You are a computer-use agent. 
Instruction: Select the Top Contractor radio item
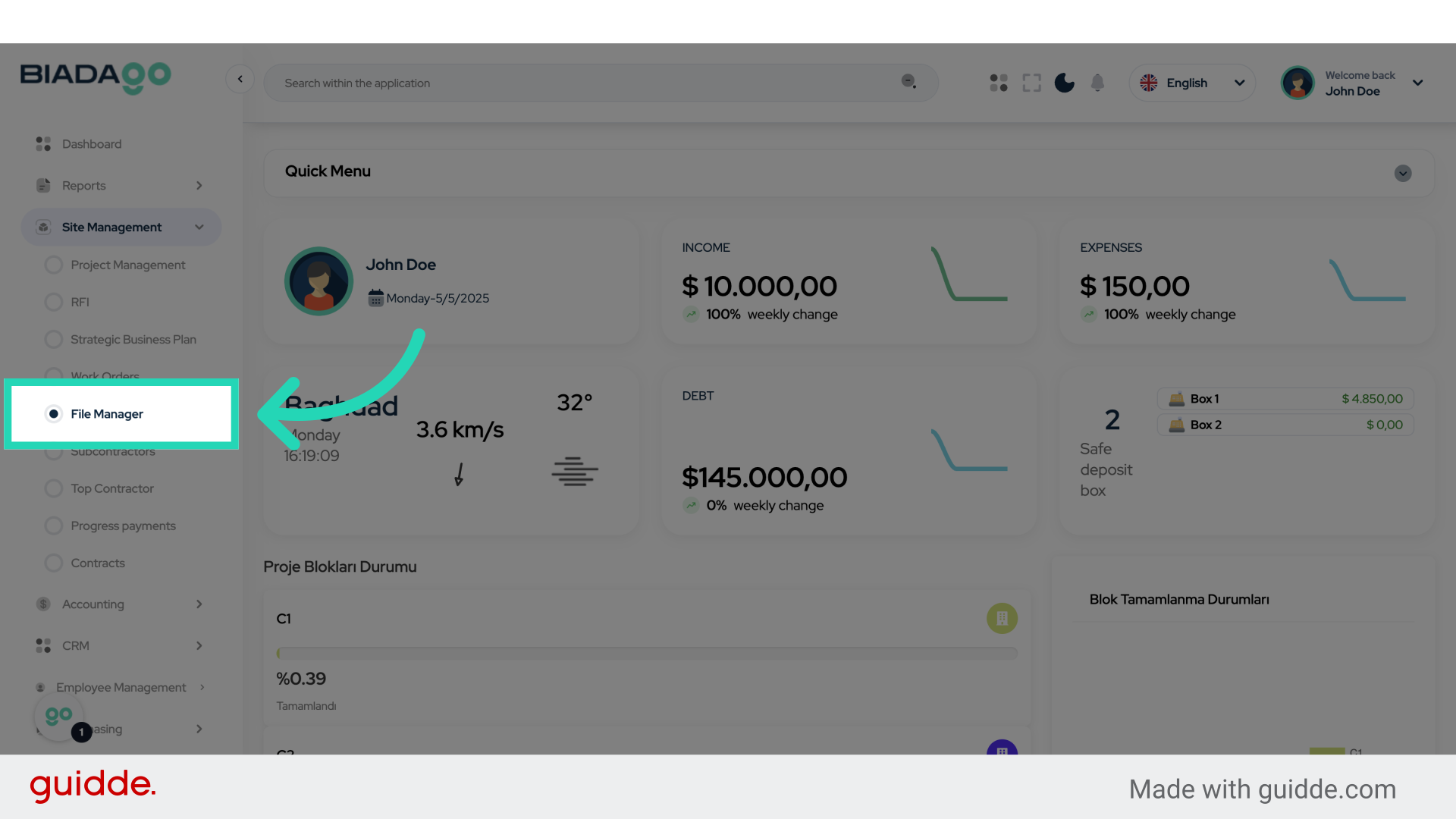click(x=112, y=488)
